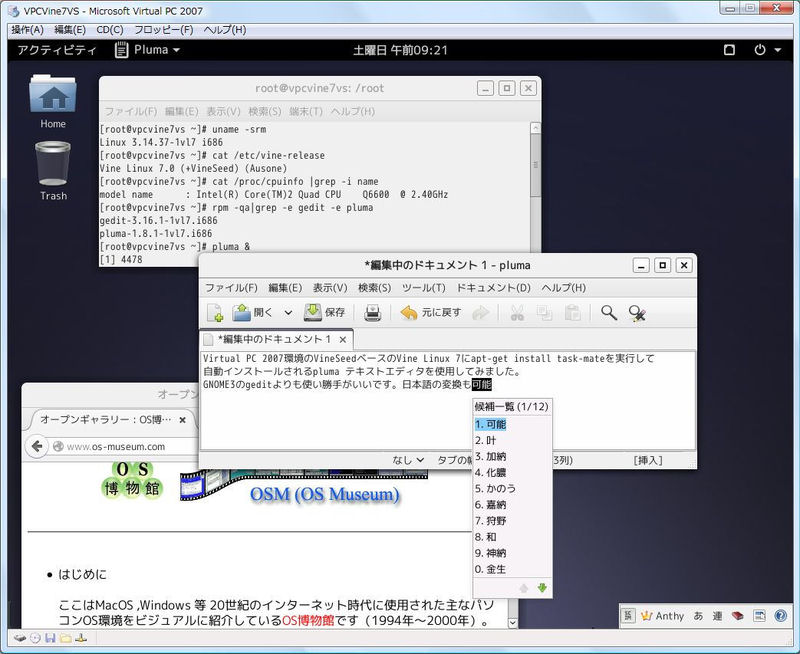Open the アクティビティ overview
800x654 pixels.
coord(57,50)
